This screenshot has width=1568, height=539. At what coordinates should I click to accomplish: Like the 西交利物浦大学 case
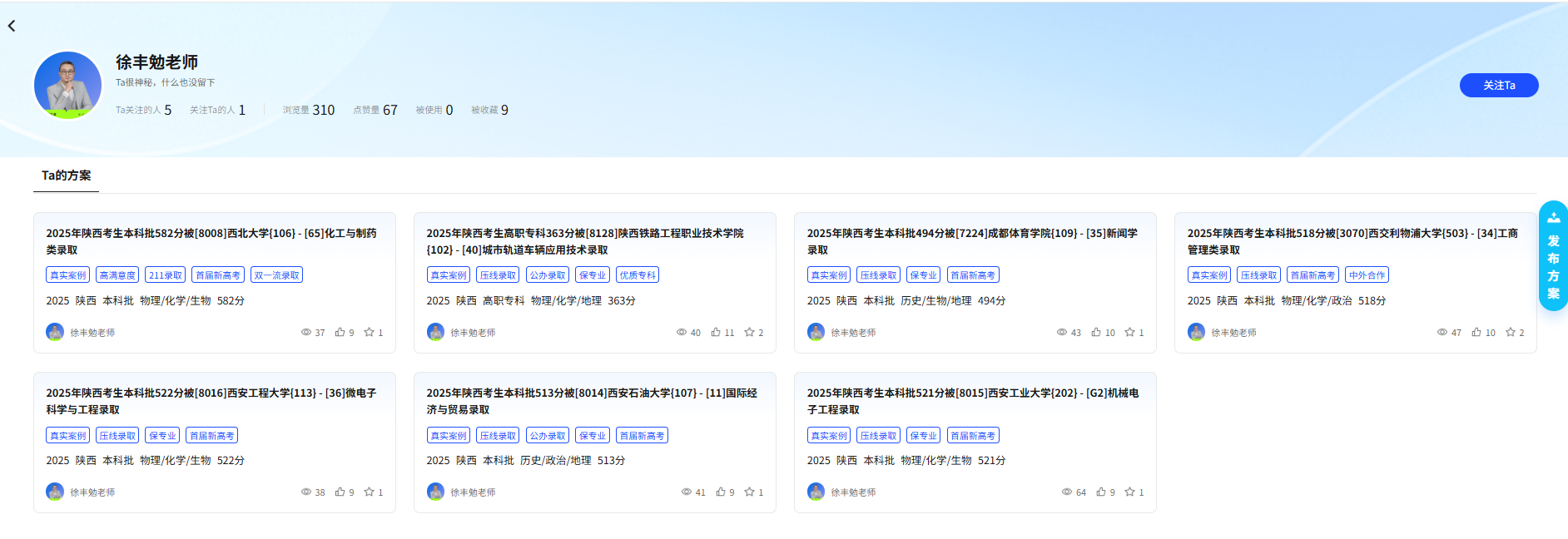pos(1476,332)
